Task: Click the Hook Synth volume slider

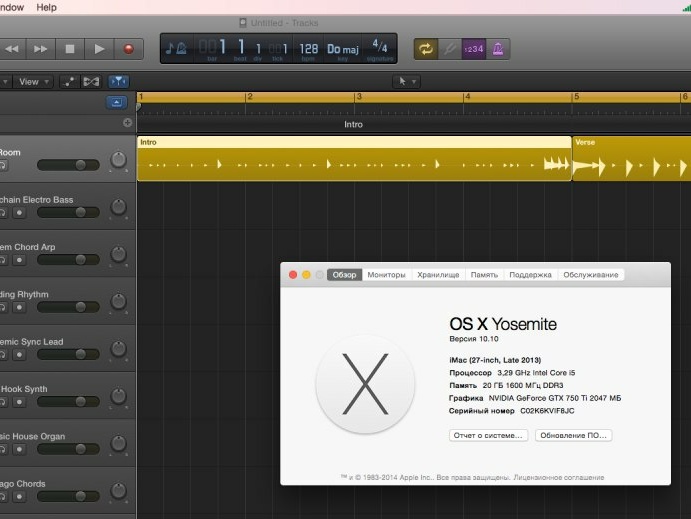Action: [68, 401]
